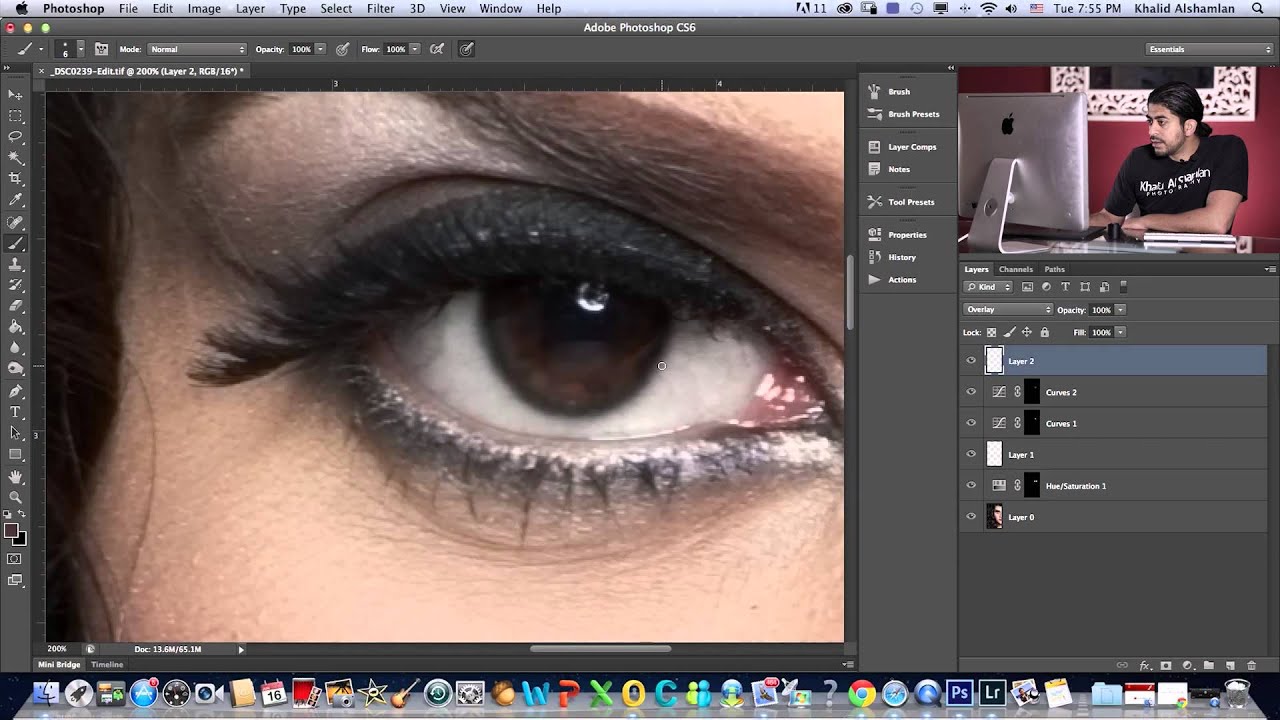Open the layer Fill dropdown arrow
This screenshot has height=720, width=1280.
pyautogui.click(x=1120, y=332)
